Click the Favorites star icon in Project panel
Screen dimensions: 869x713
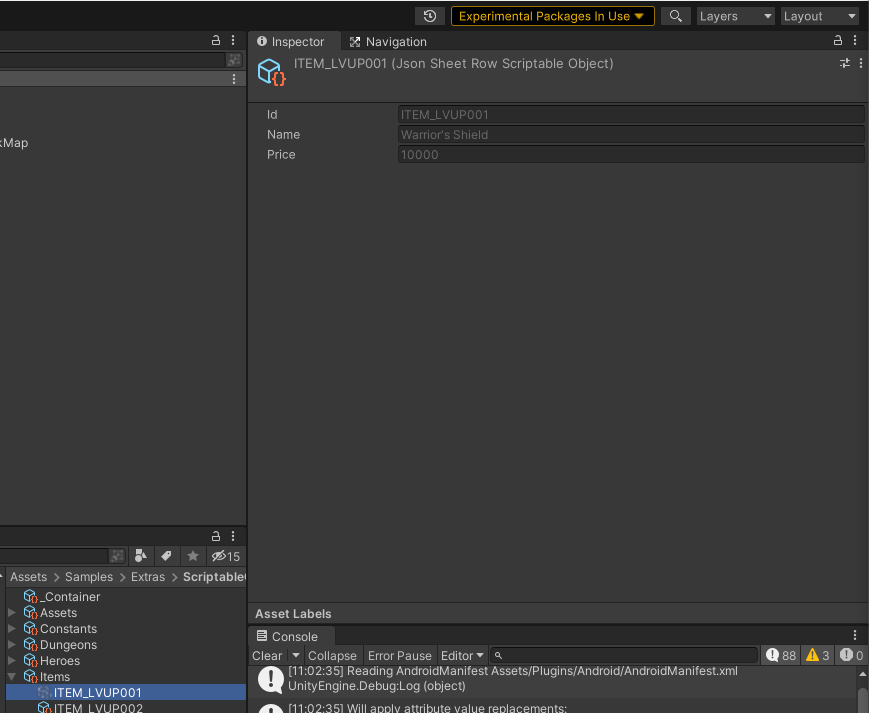tap(193, 556)
